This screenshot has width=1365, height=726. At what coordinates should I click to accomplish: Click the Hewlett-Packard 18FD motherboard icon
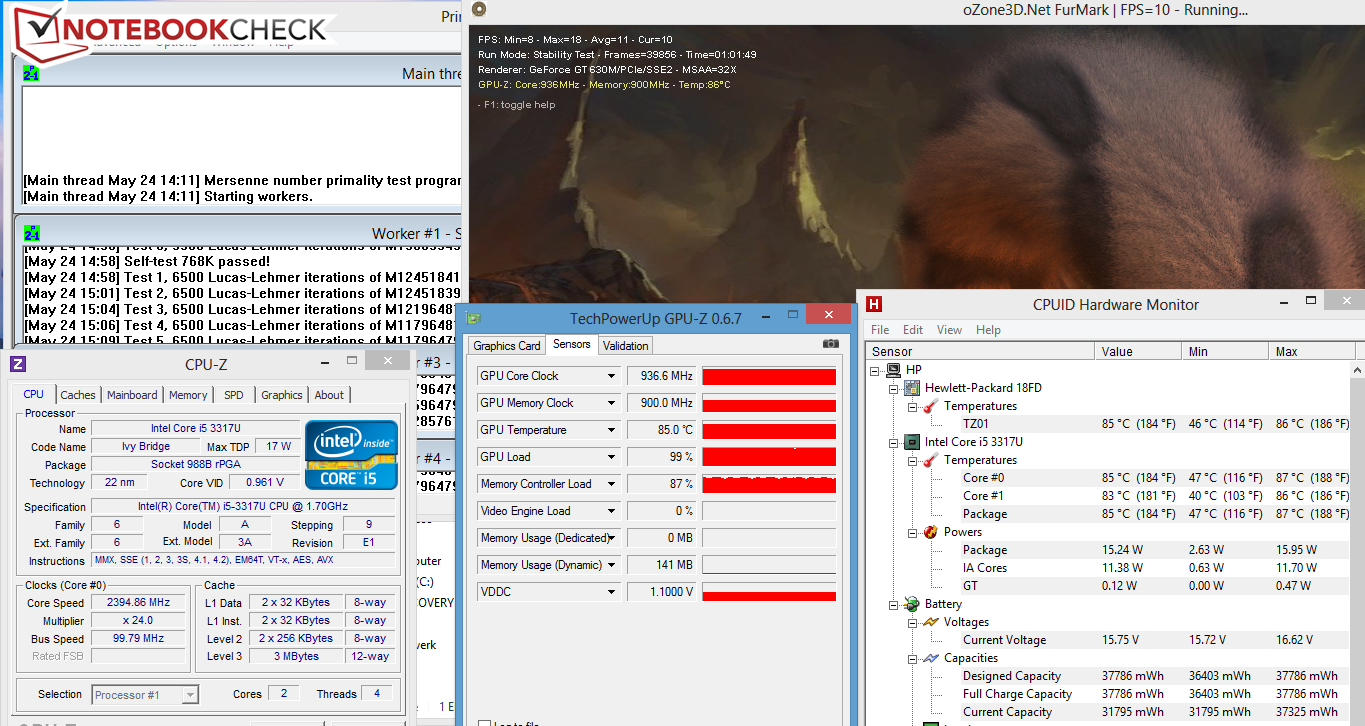(x=912, y=388)
